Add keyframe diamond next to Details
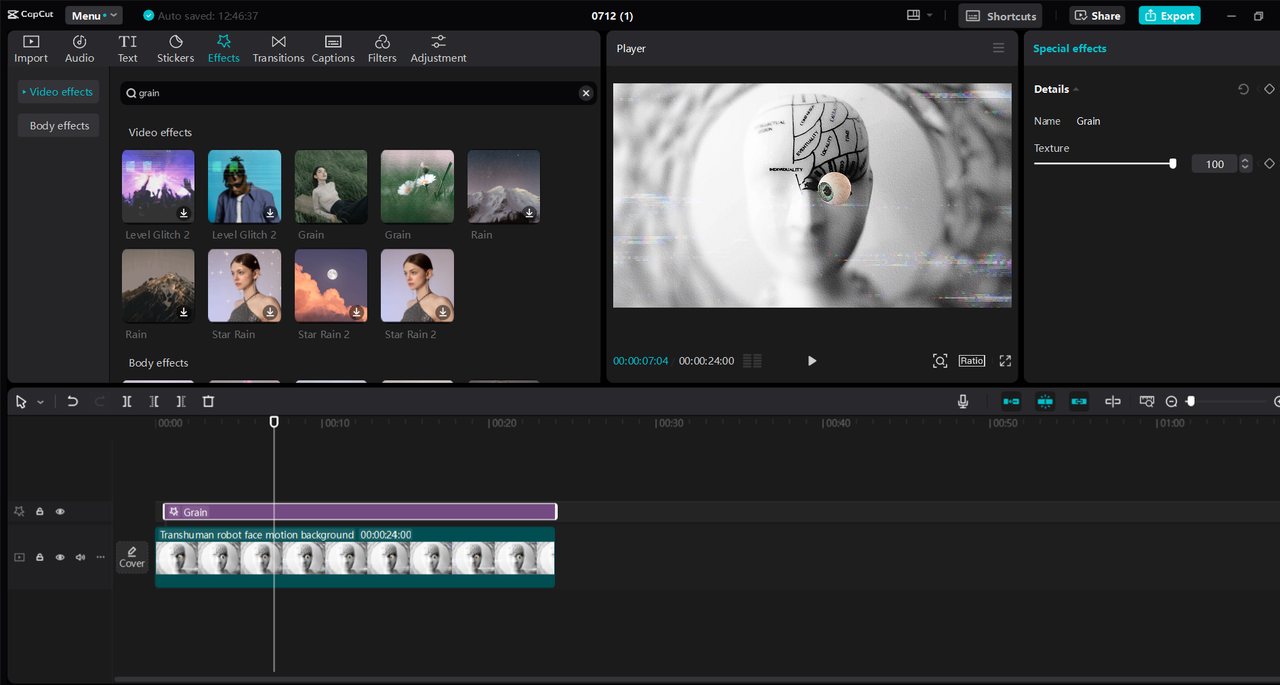Image resolution: width=1280 pixels, height=685 pixels. click(x=1269, y=89)
